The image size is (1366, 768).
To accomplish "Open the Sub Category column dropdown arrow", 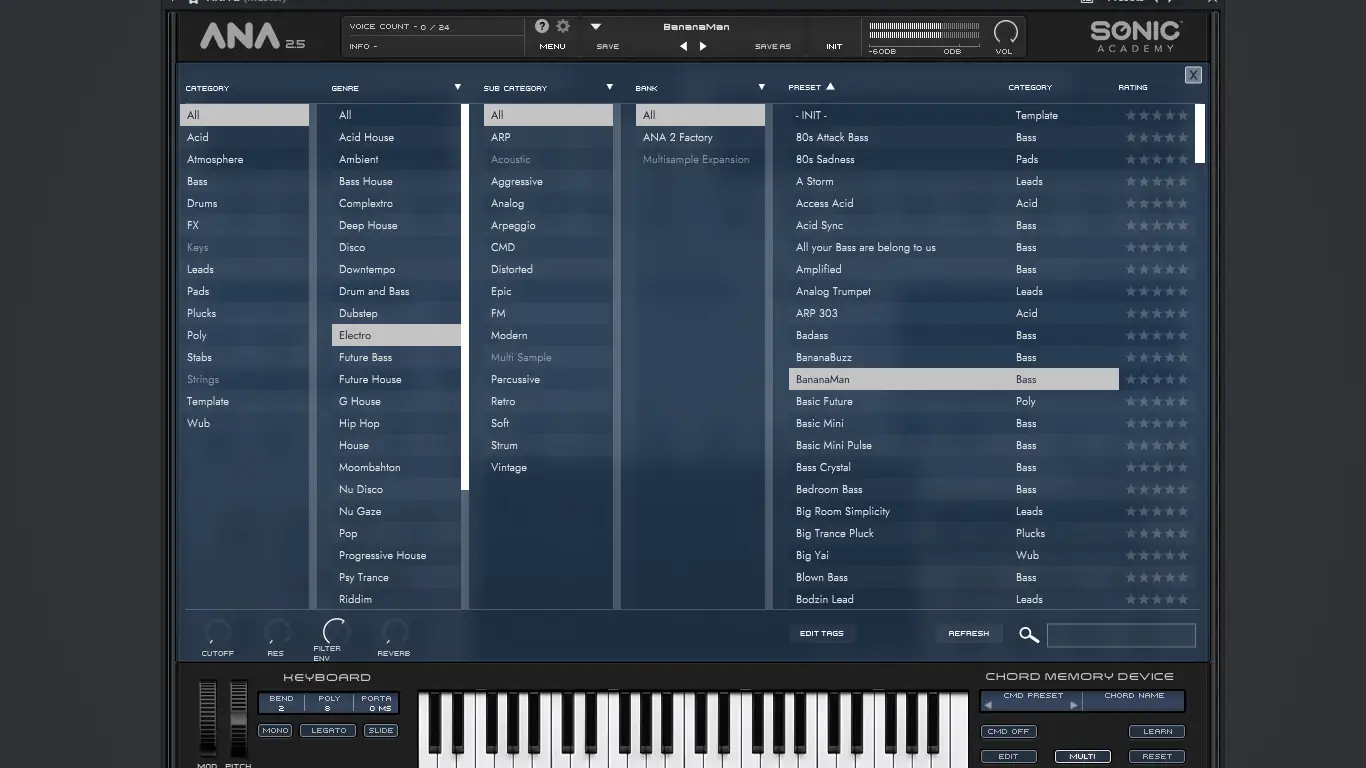I will pos(610,87).
